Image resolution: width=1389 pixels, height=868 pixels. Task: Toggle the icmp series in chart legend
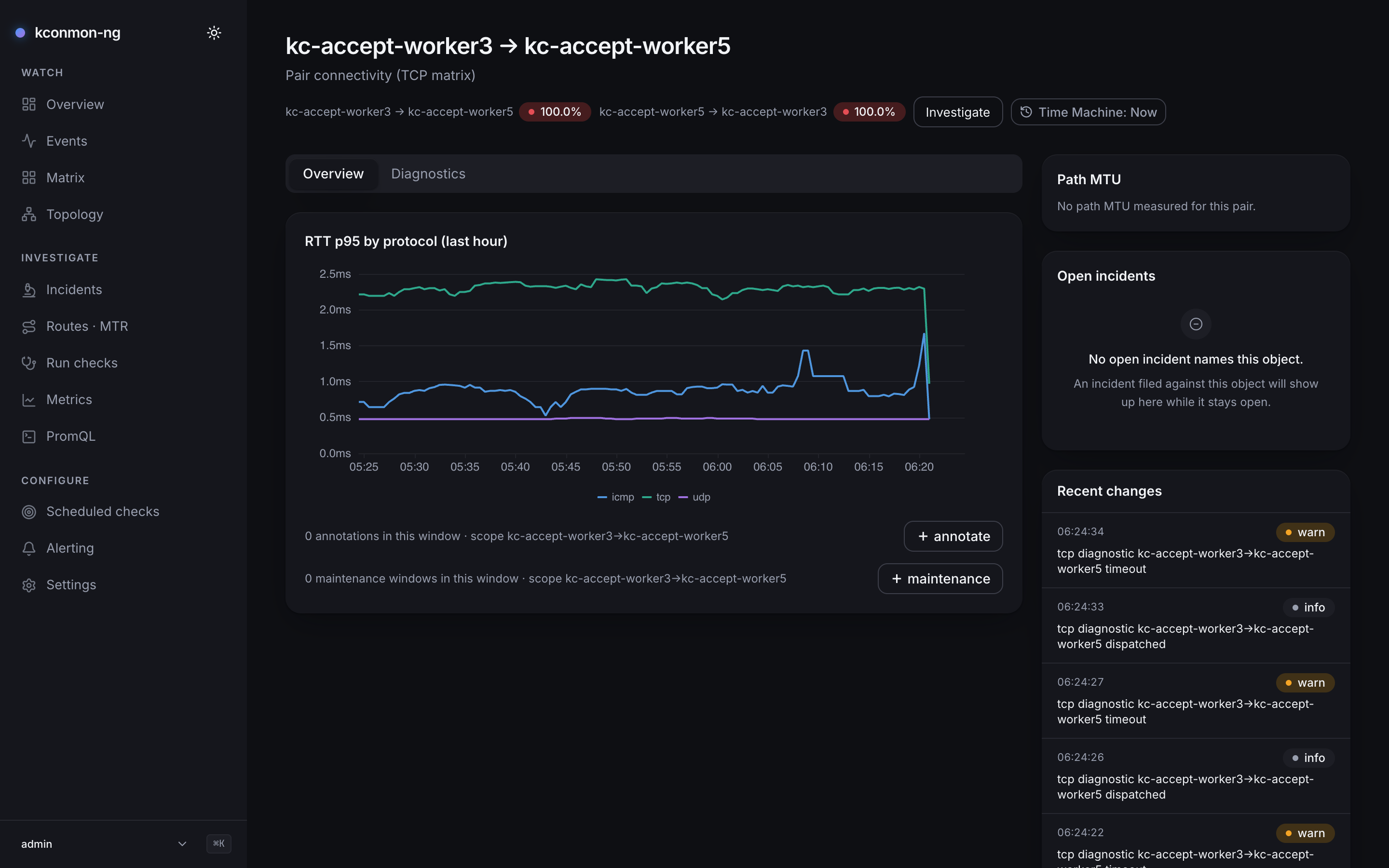point(616,497)
